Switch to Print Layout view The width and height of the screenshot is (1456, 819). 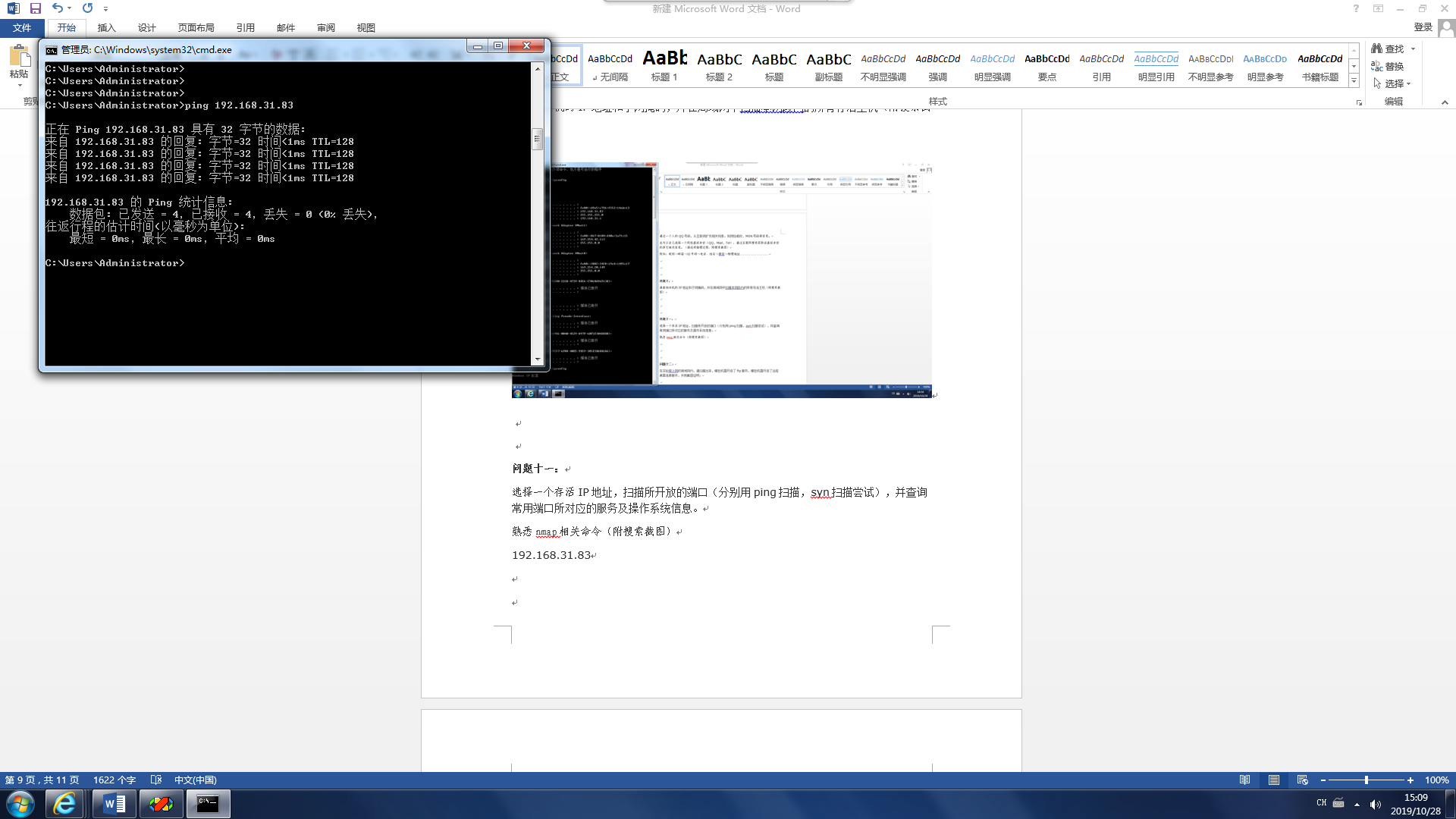pos(1274,780)
